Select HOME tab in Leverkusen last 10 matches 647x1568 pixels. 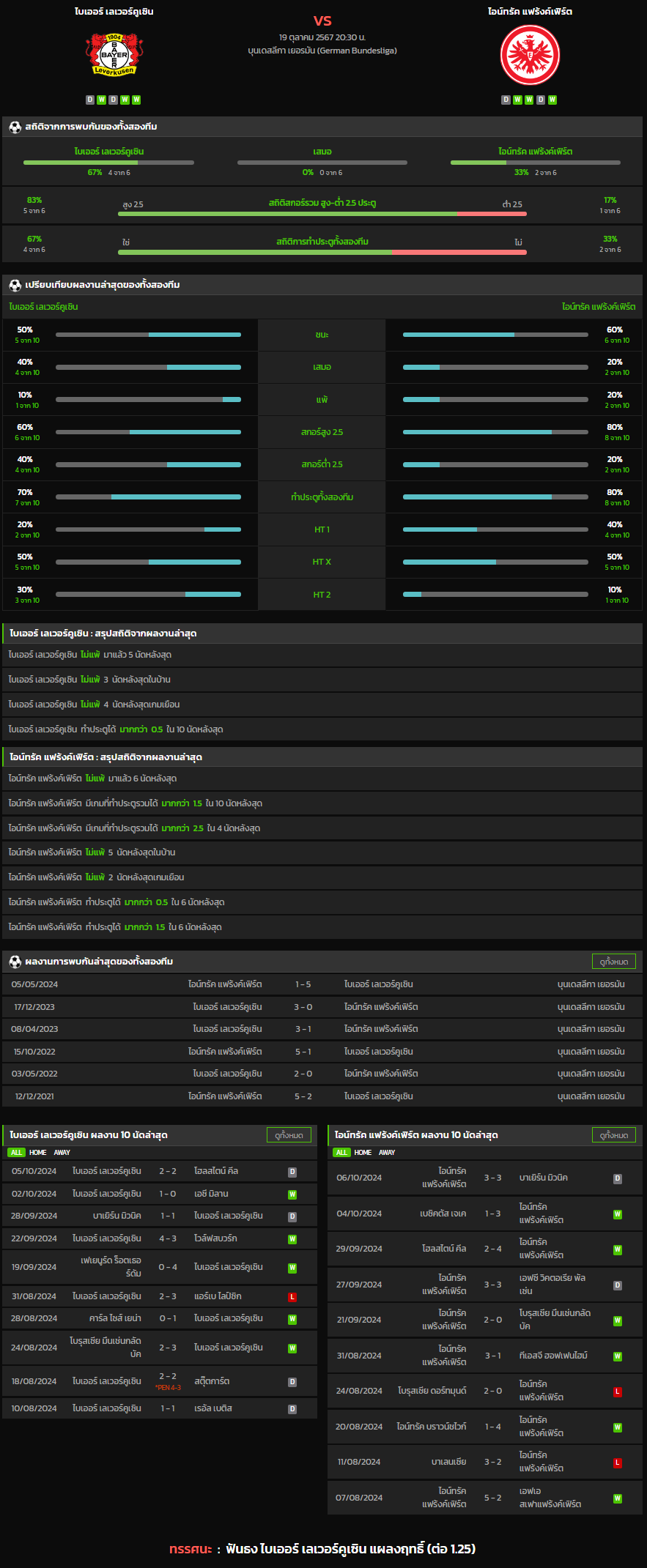37,1153
